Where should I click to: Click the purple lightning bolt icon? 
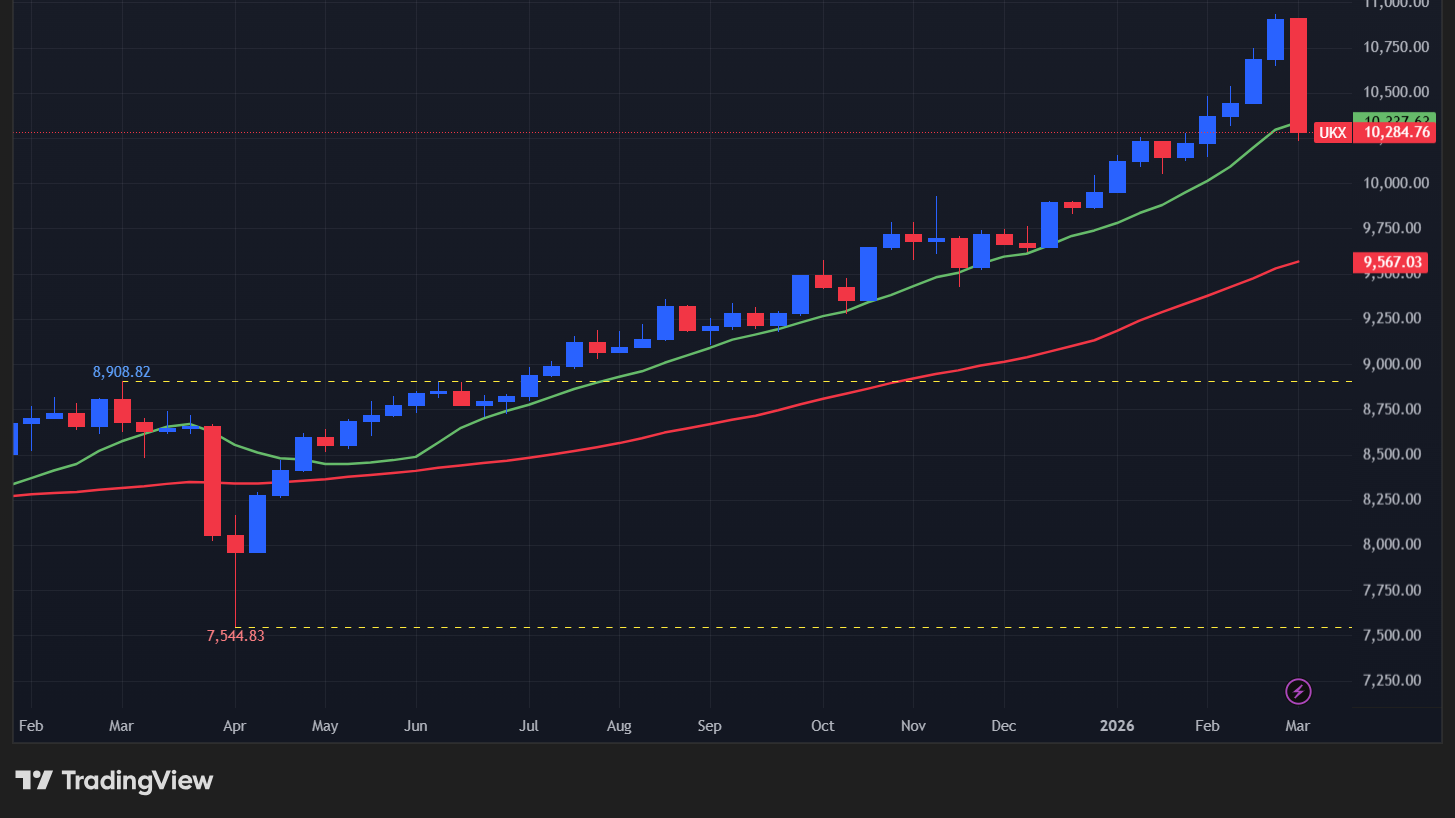coord(1297,691)
